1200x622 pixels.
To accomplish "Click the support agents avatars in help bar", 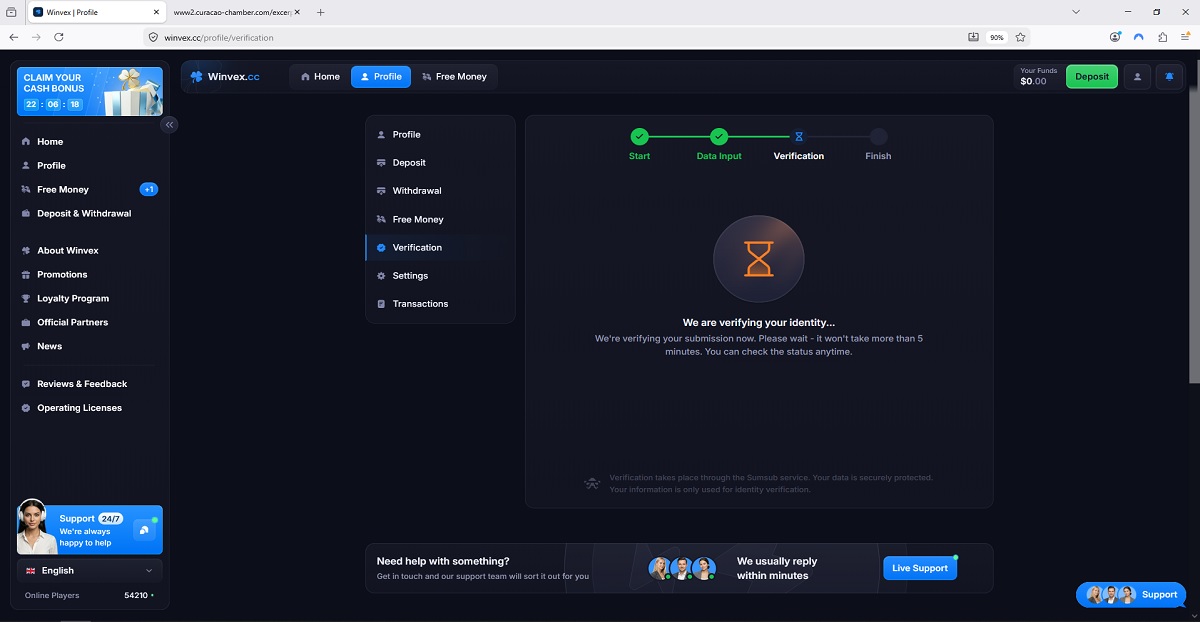I will point(682,568).
